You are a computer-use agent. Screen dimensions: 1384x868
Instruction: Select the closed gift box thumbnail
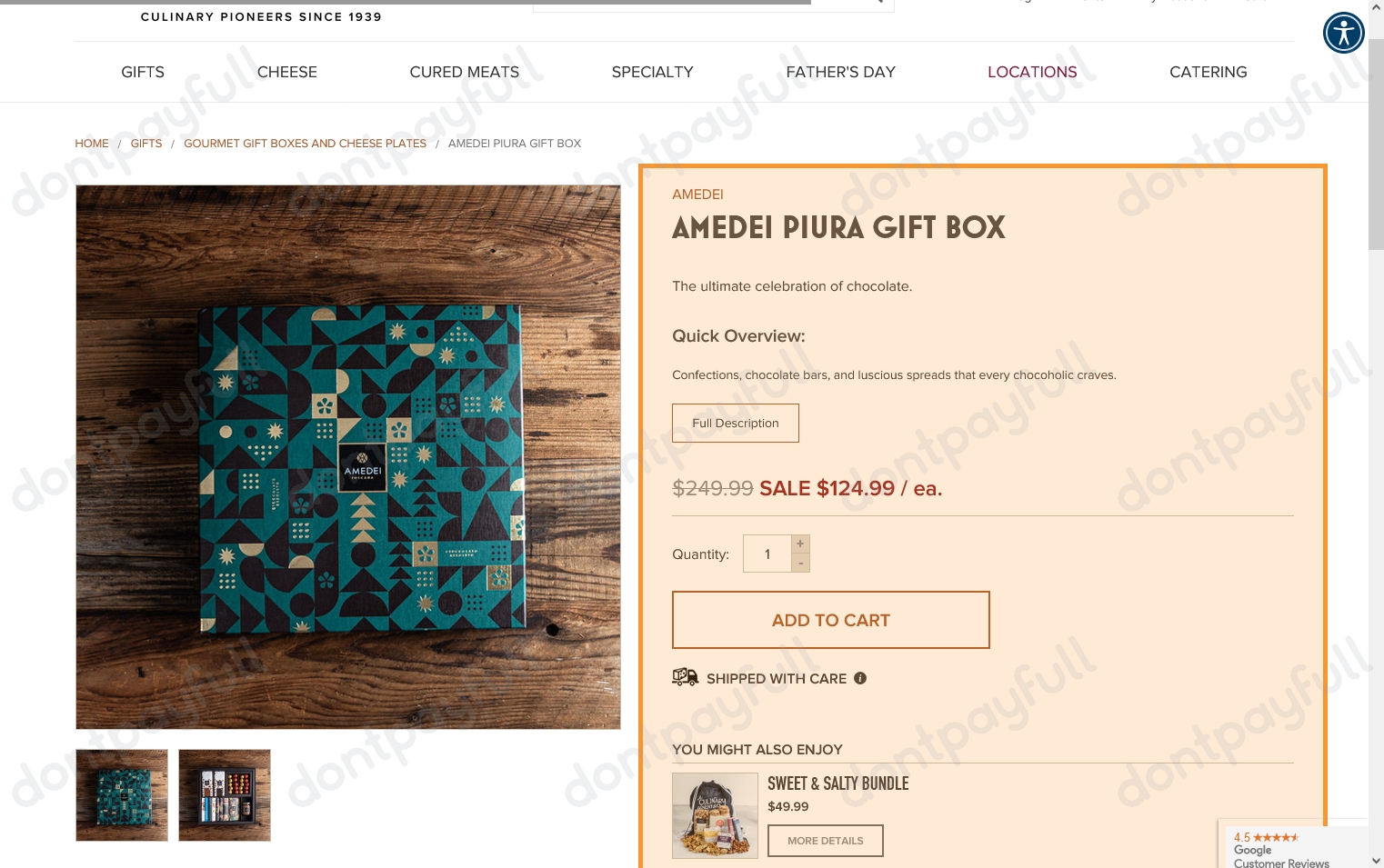pyautogui.click(x=122, y=795)
